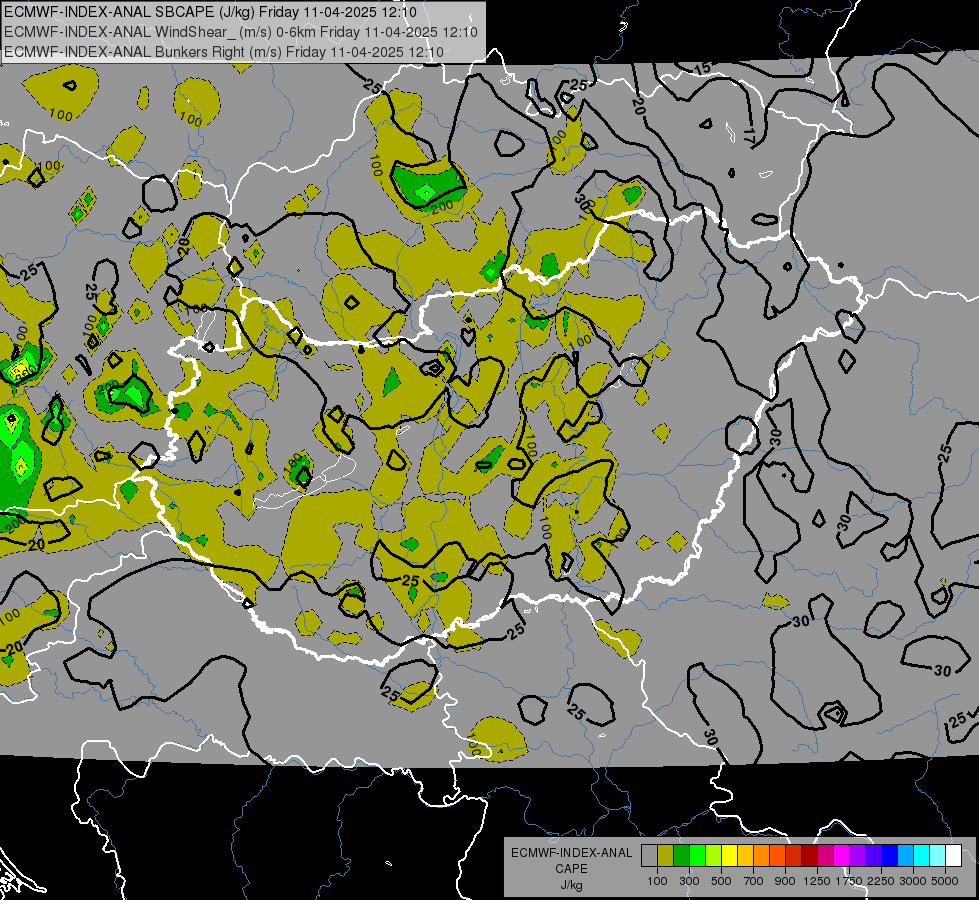Click the contour label 17 on map
This screenshot has height=900, width=979.
point(750,137)
